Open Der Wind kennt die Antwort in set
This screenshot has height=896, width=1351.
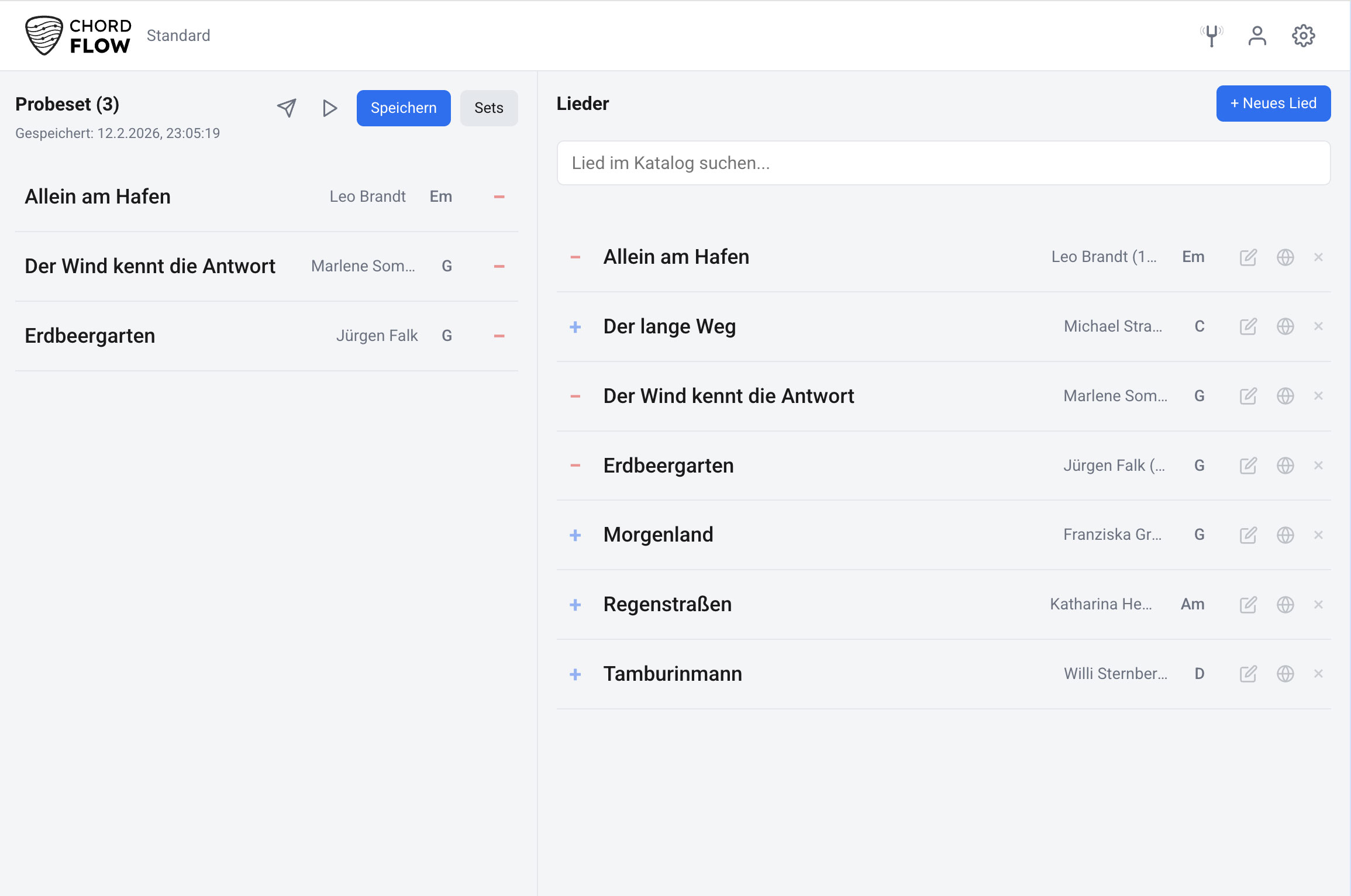tap(150, 266)
